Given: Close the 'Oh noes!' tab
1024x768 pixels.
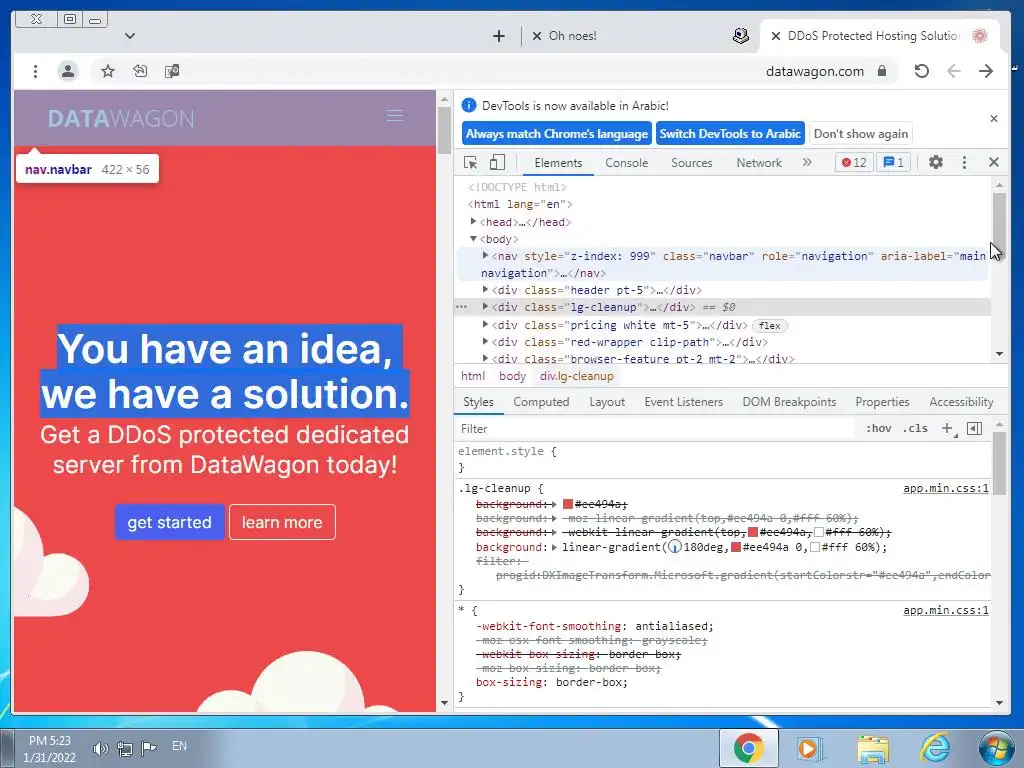Looking at the screenshot, I should 537,36.
